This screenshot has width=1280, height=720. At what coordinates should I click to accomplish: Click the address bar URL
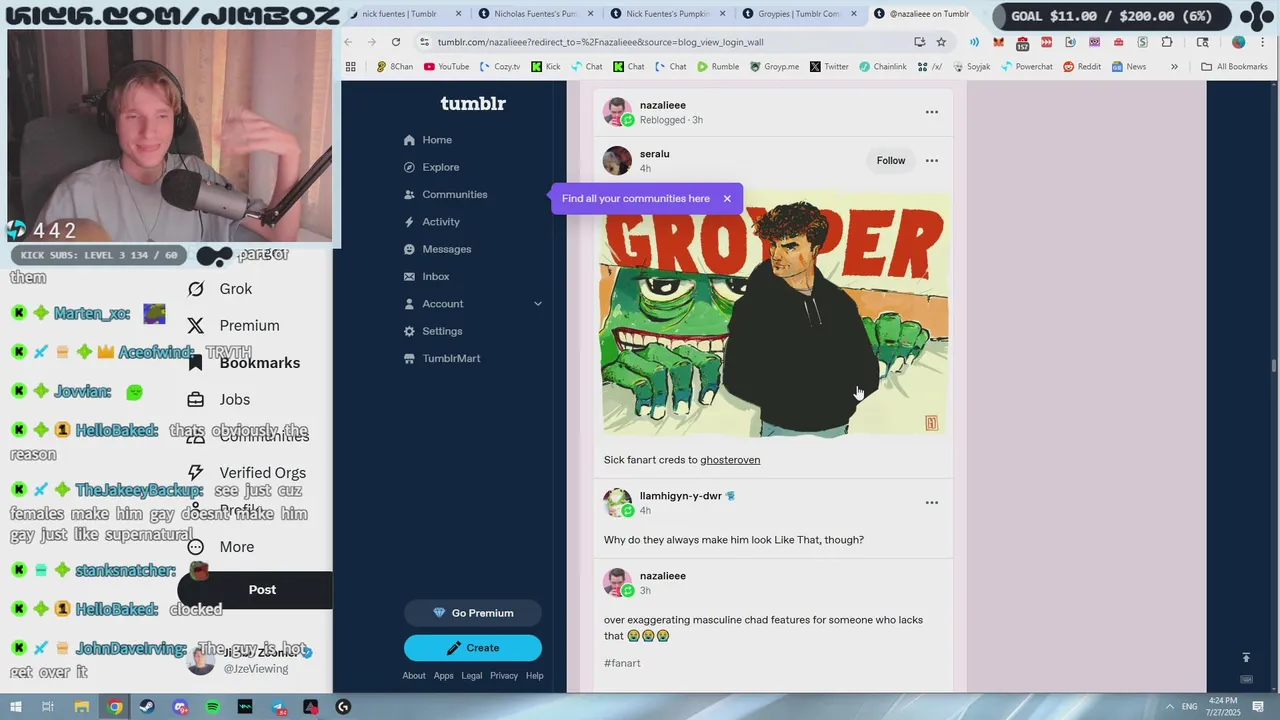[600, 42]
